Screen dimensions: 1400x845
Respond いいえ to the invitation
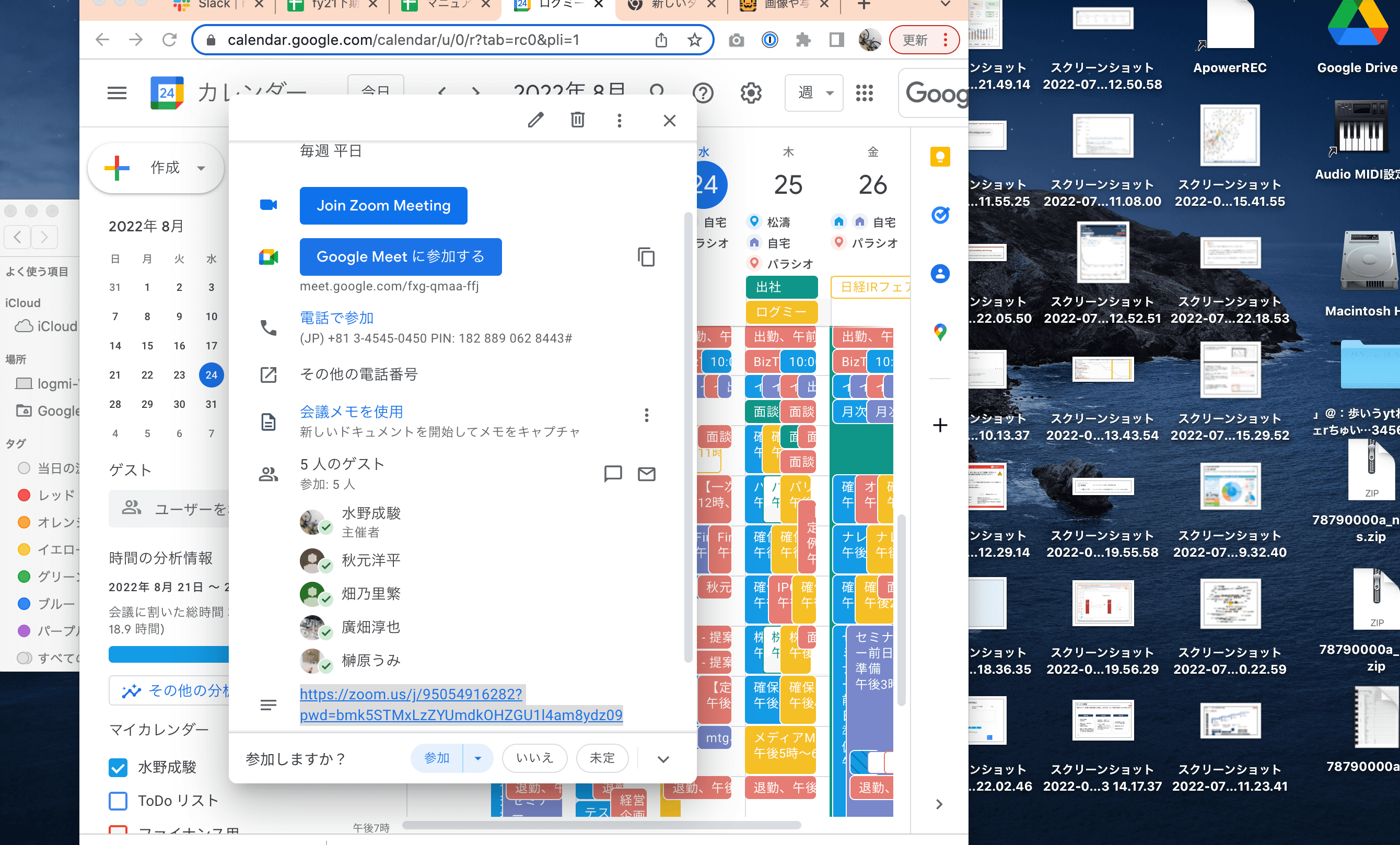[534, 758]
